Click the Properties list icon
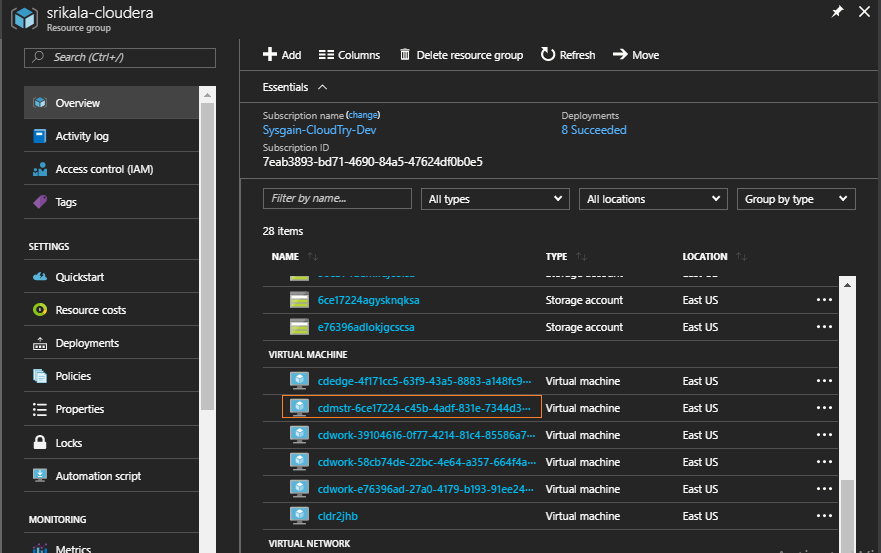Screen dimensions: 881x553 pos(40,409)
